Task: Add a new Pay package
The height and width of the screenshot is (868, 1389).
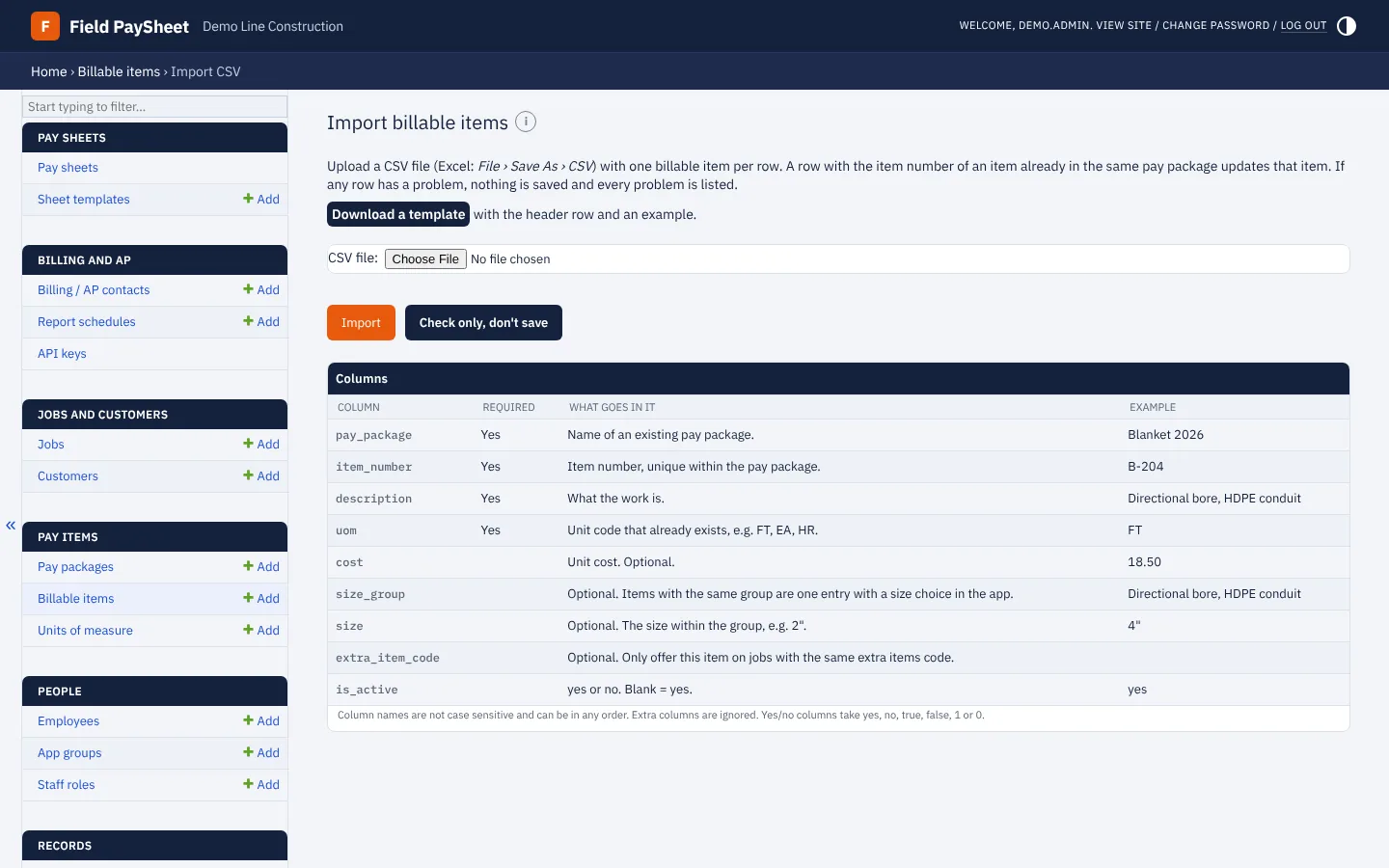Action: tap(261, 567)
